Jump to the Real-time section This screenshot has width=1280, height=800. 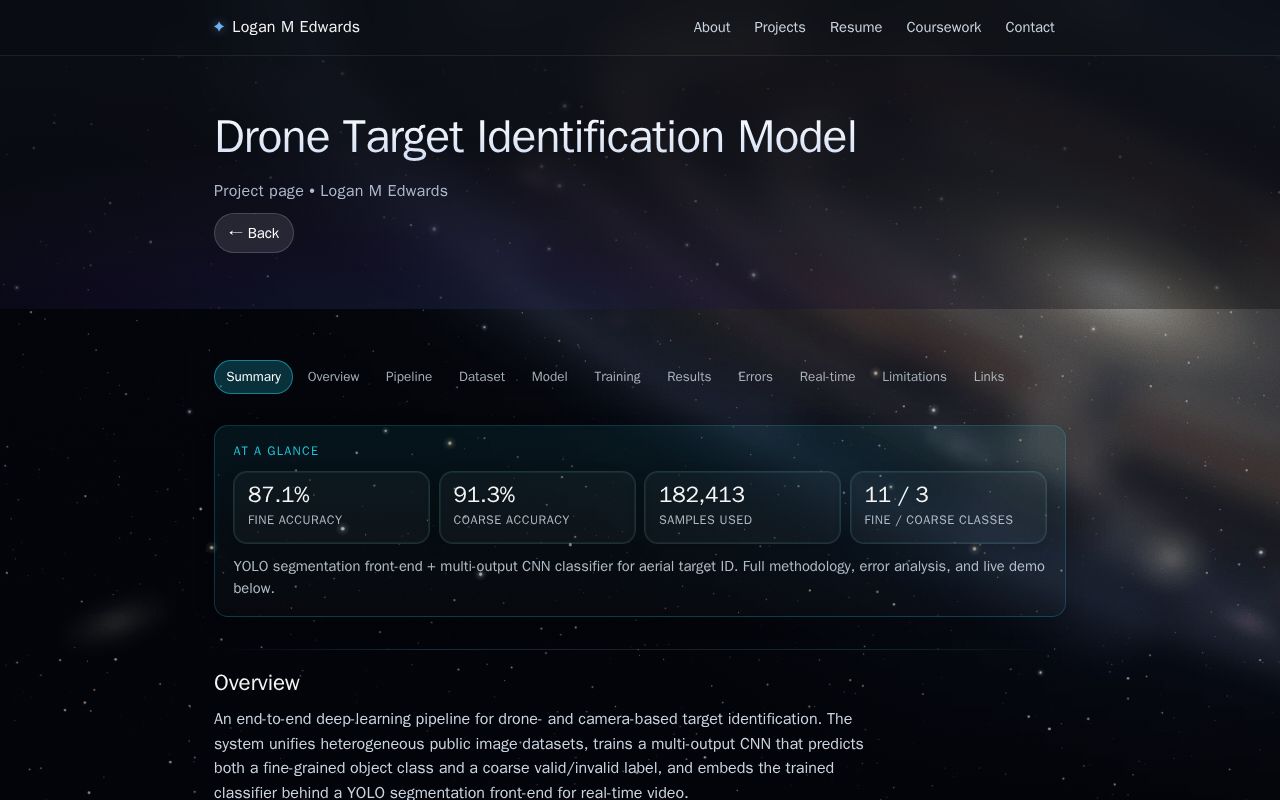827,377
